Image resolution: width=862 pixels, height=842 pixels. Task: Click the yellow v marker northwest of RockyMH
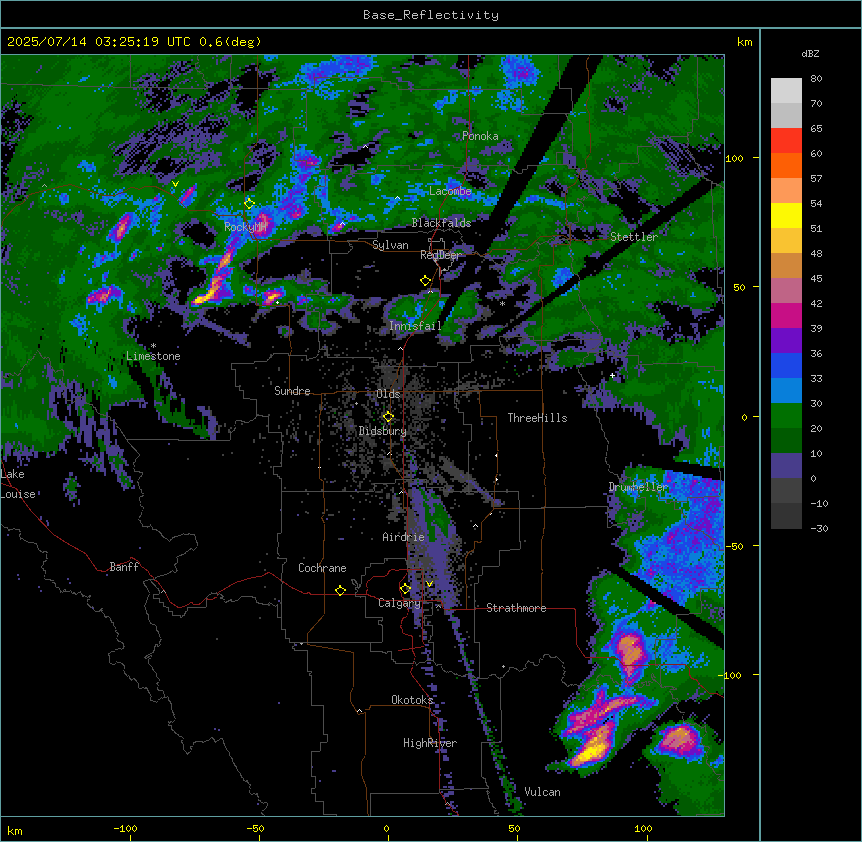click(x=175, y=184)
